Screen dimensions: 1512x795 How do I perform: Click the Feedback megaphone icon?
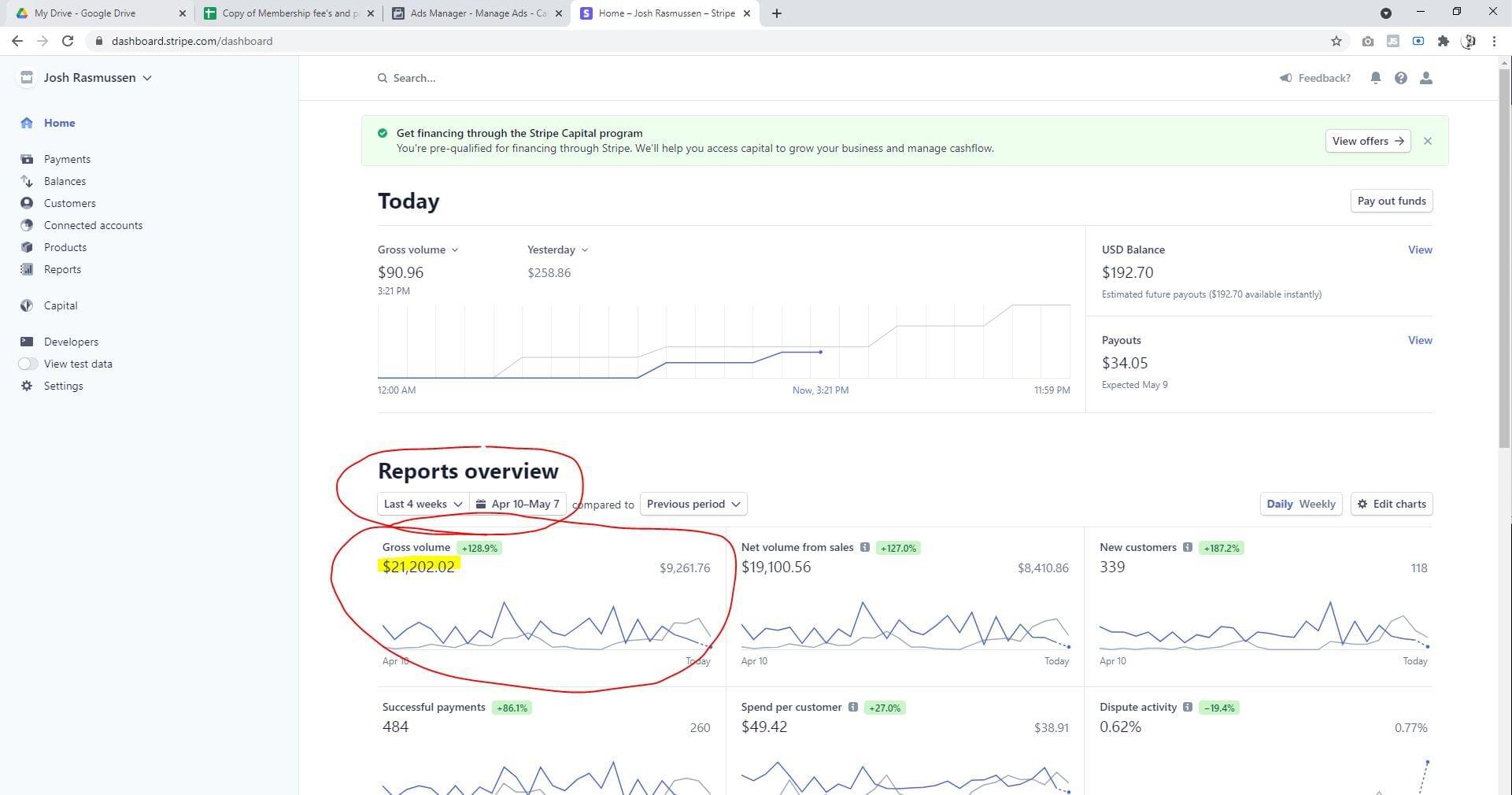(x=1285, y=78)
